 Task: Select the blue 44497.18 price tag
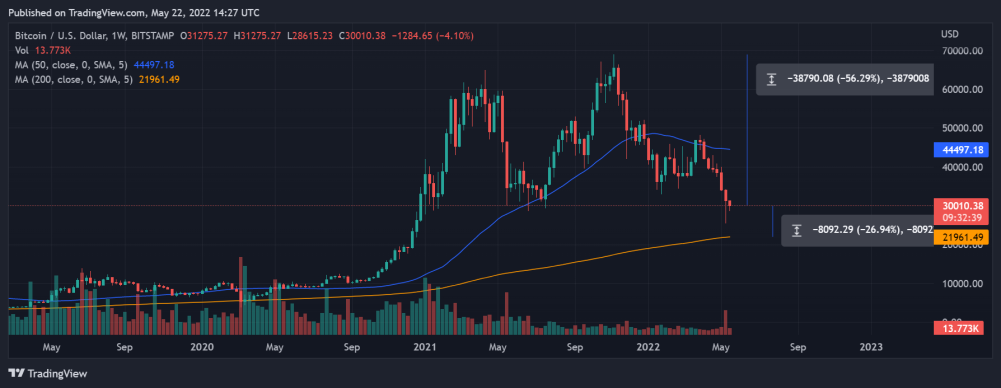click(x=961, y=150)
